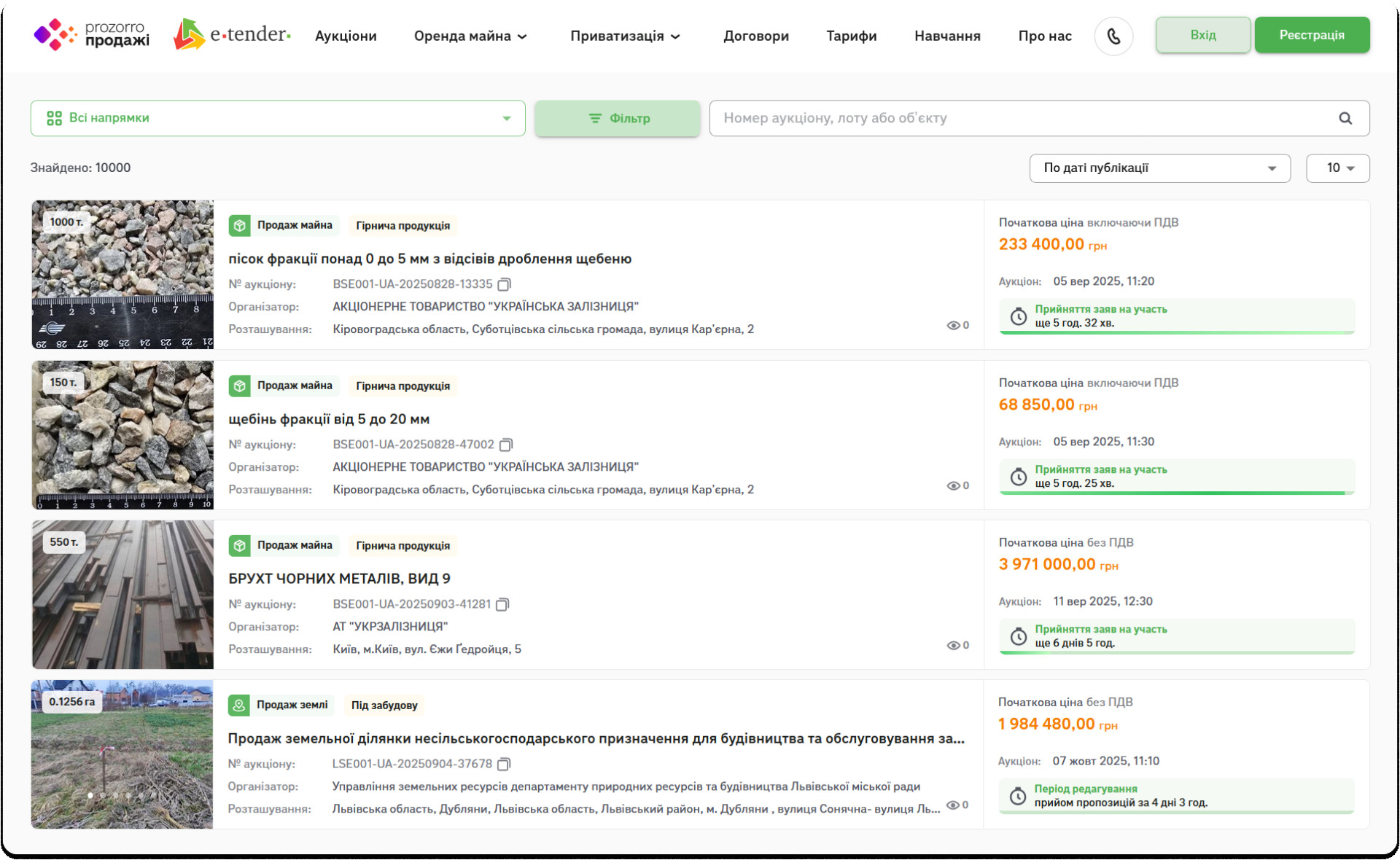Click clock icon for пісок lot status
The height and width of the screenshot is (860, 1400).
pyautogui.click(x=1018, y=316)
